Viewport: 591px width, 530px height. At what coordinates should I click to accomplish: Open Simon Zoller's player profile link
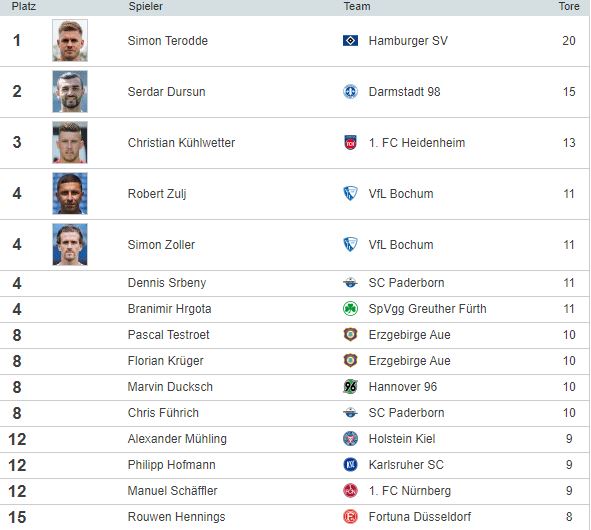coord(161,245)
